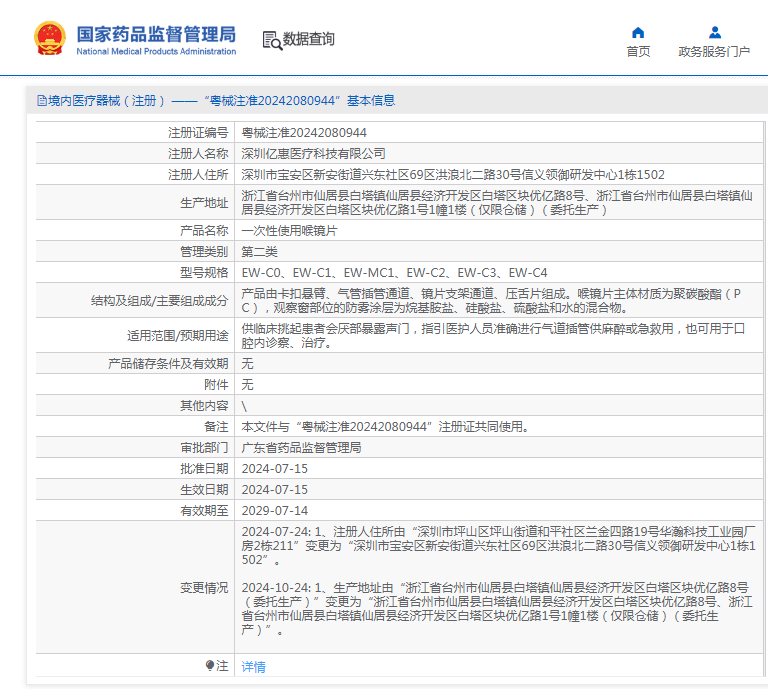This screenshot has width=768, height=689.
Task: Click the 变更情况 row label
Action: (x=204, y=587)
